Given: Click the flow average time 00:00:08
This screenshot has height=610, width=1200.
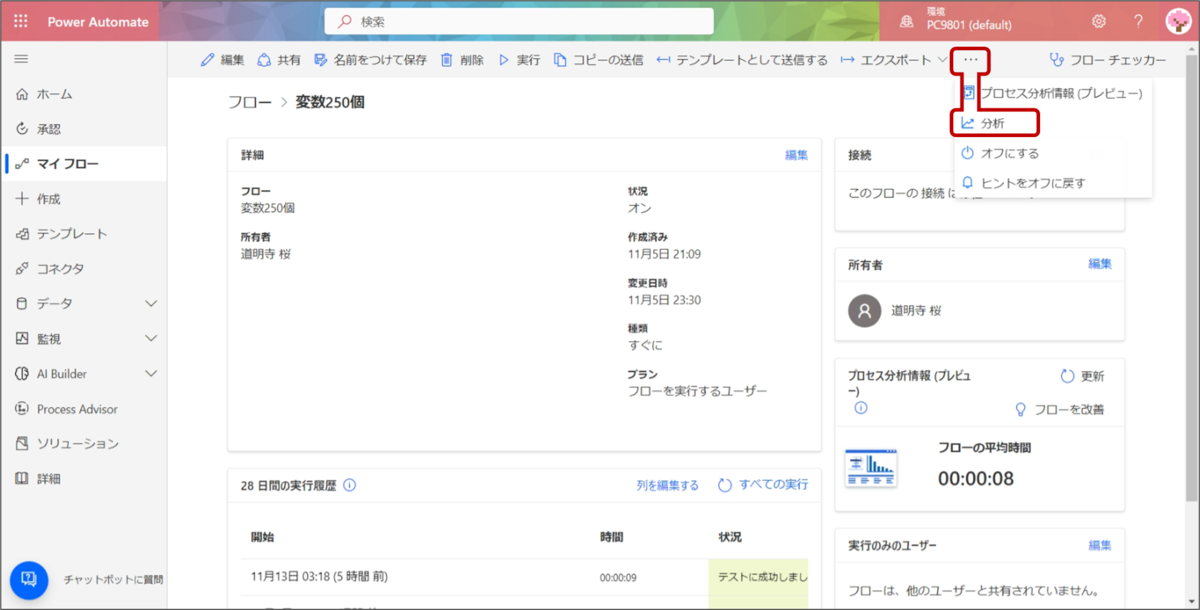Looking at the screenshot, I should 976,479.
